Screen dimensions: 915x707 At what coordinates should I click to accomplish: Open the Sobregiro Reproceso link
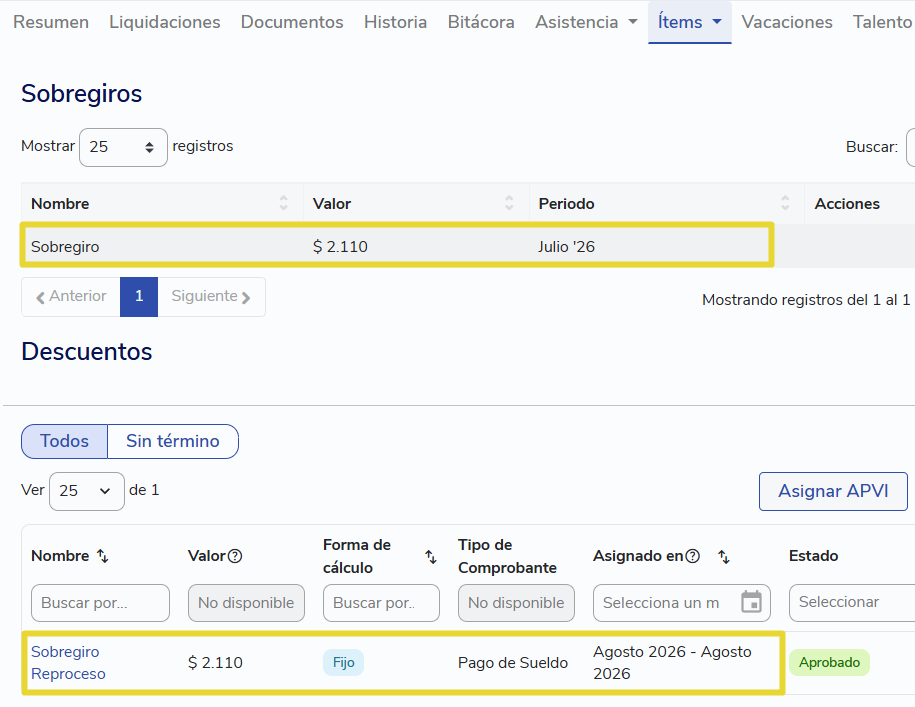68,663
